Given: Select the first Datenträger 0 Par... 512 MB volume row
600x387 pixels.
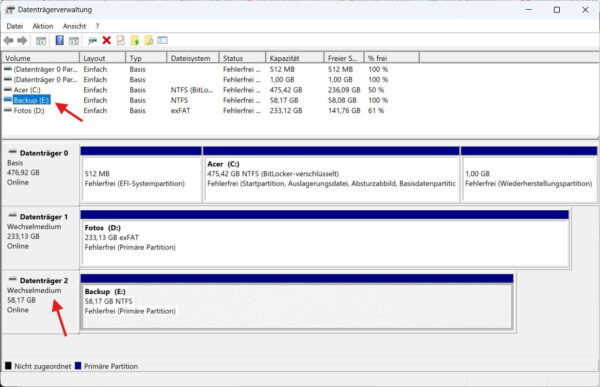Looking at the screenshot, I should pos(210,69).
